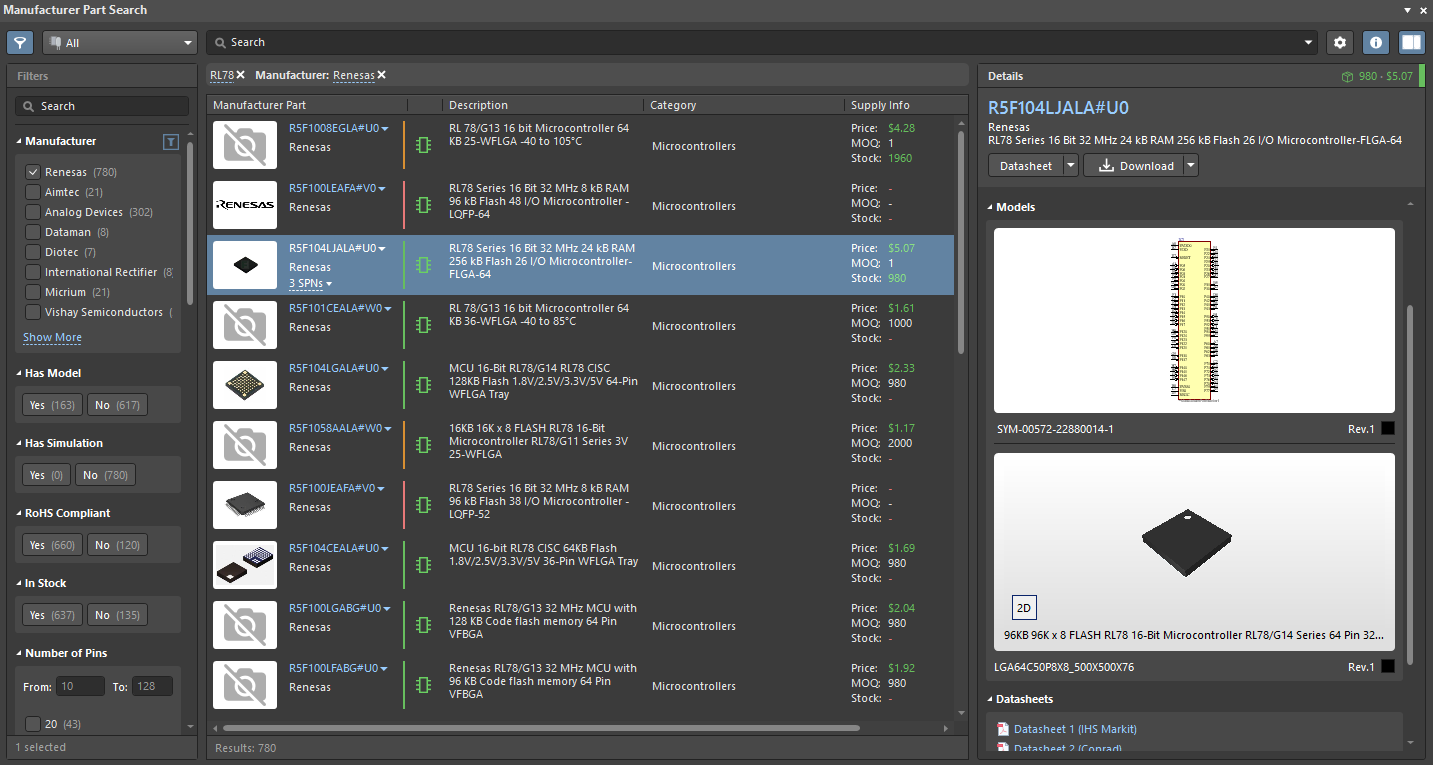Collapse the Manufacturer filter section

click(19, 141)
